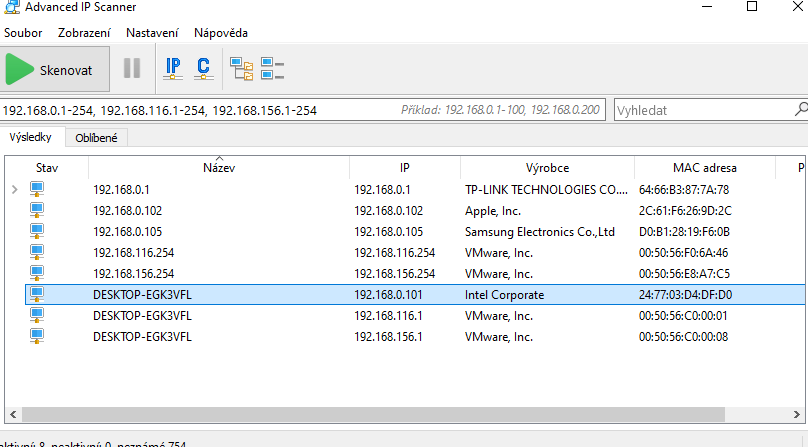Select DESKTOP-EGK3VFL with IP 192.168.0.101
Image resolution: width=808 pixels, height=447 pixels.
[142, 295]
